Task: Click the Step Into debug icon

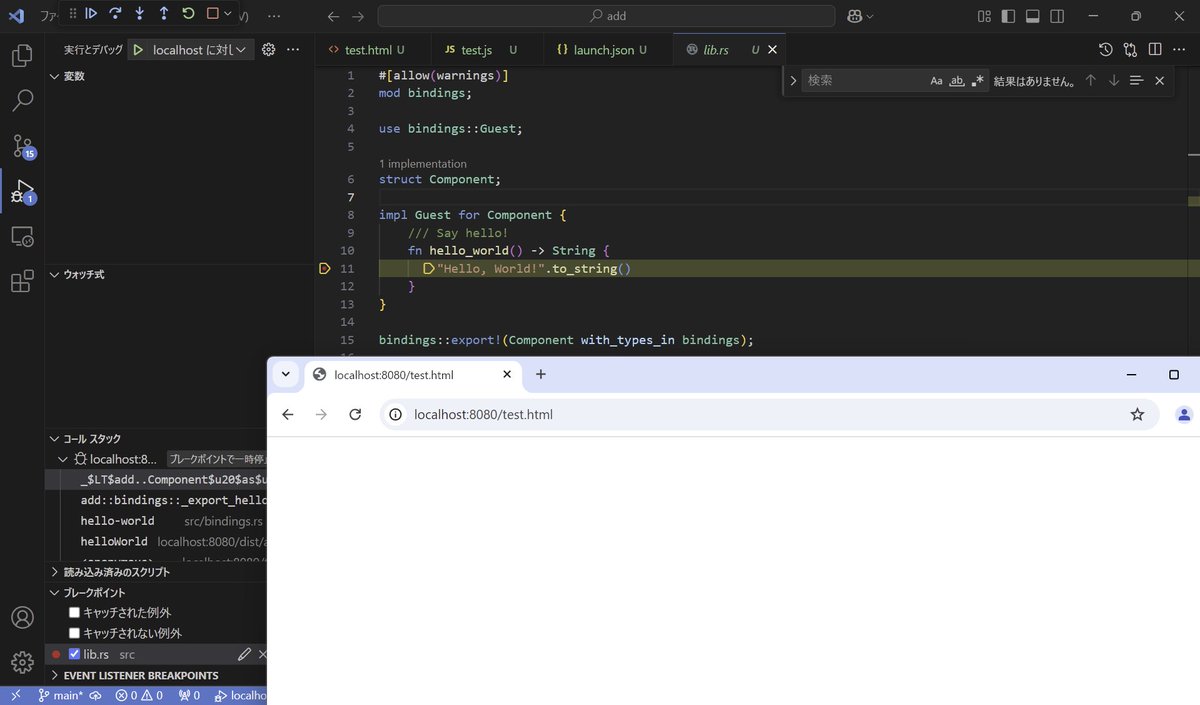Action: click(139, 14)
